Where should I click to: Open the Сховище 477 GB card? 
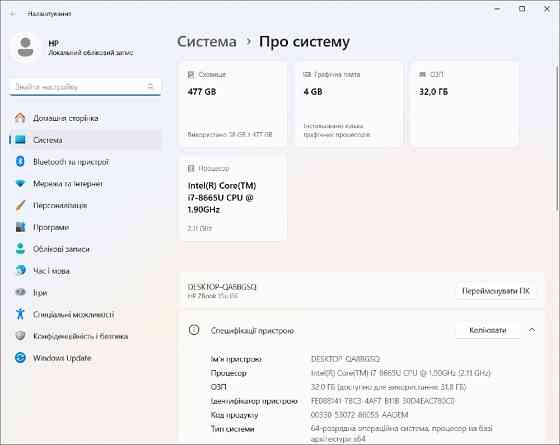pos(233,104)
